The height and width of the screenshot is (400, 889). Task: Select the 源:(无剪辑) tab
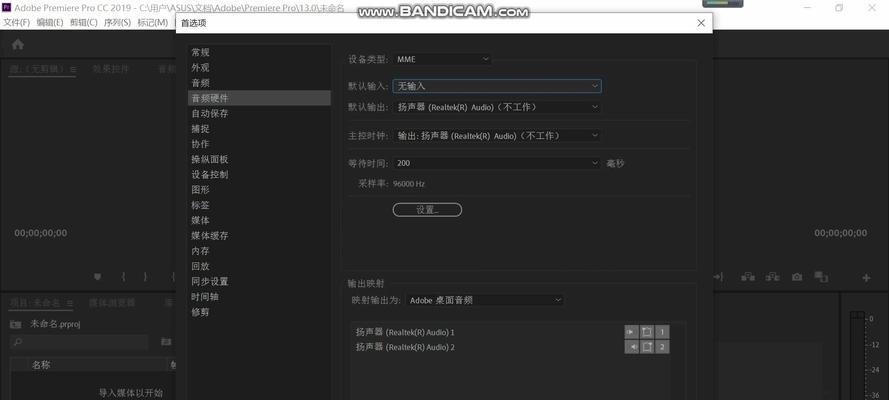[x=39, y=69]
